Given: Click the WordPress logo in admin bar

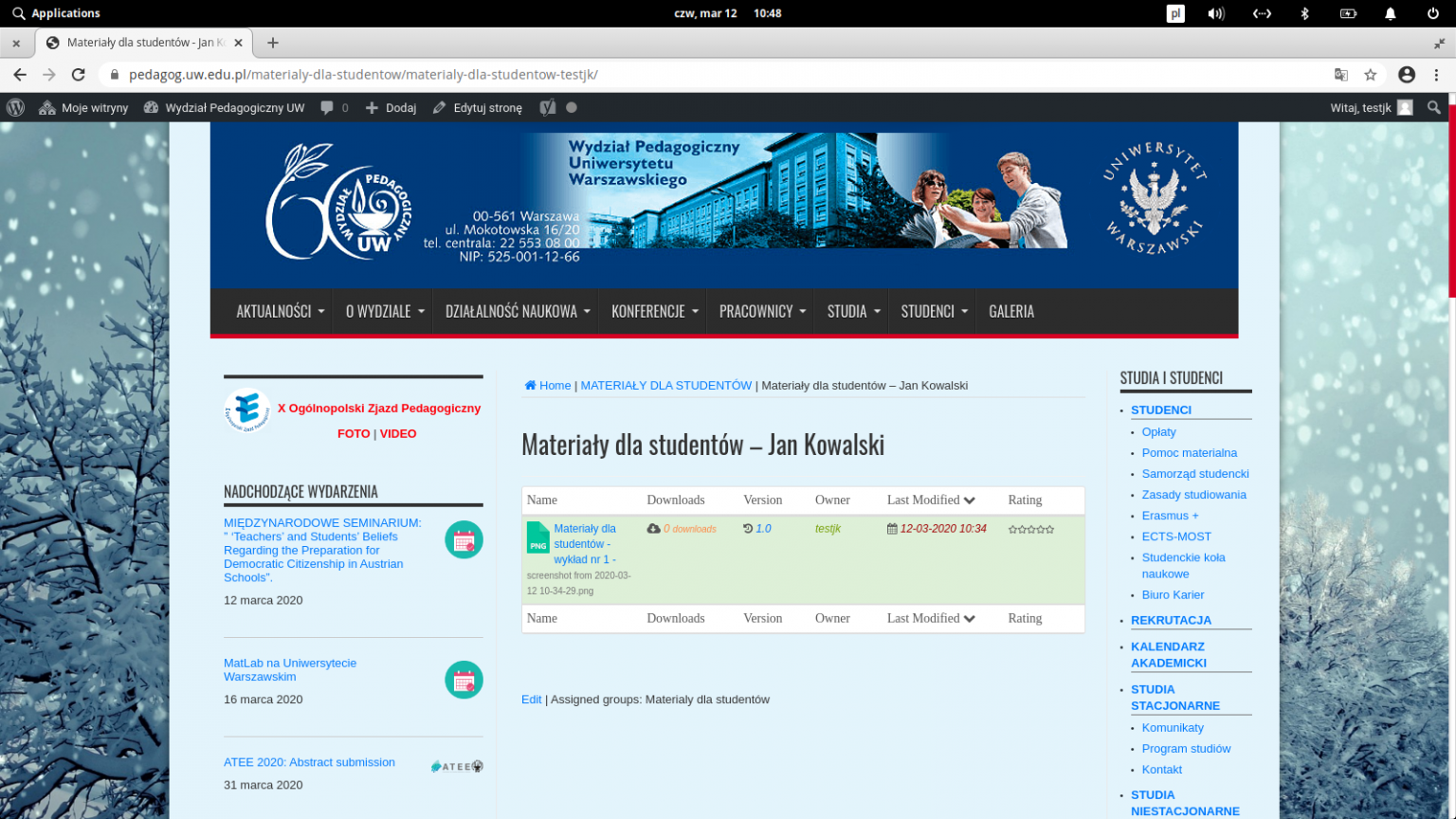Looking at the screenshot, I should coord(15,108).
